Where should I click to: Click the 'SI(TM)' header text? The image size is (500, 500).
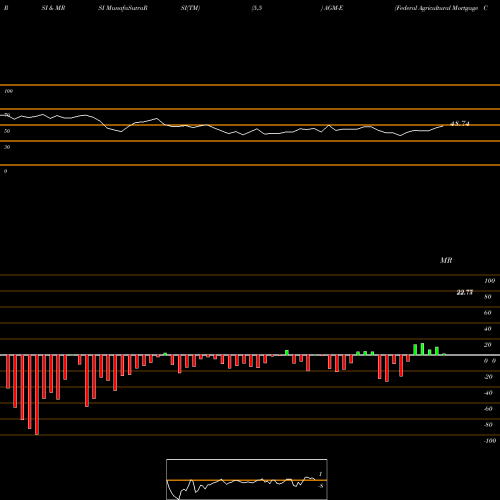coord(190,8)
